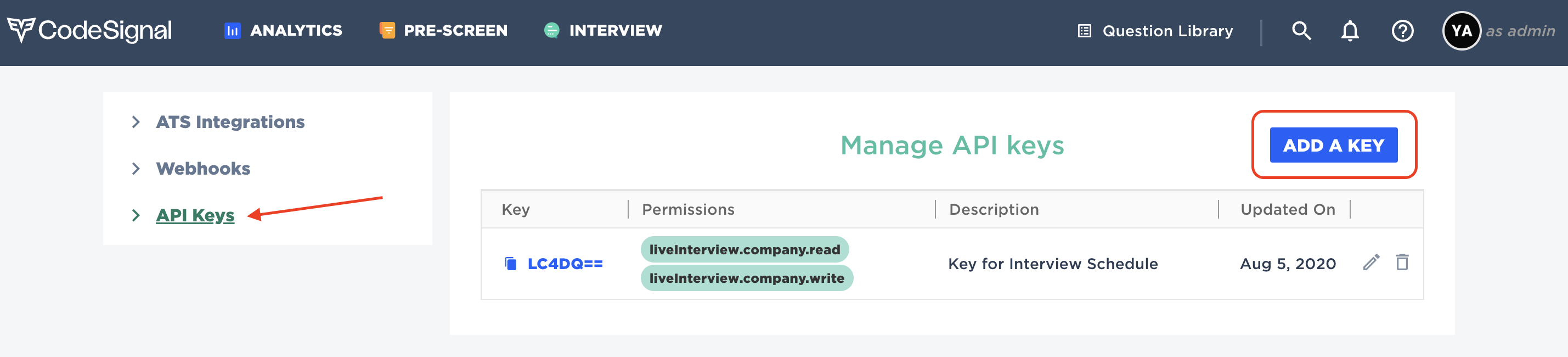The height and width of the screenshot is (357, 1568).
Task: Select the liveInterview.company.write permission tag
Action: click(746, 278)
